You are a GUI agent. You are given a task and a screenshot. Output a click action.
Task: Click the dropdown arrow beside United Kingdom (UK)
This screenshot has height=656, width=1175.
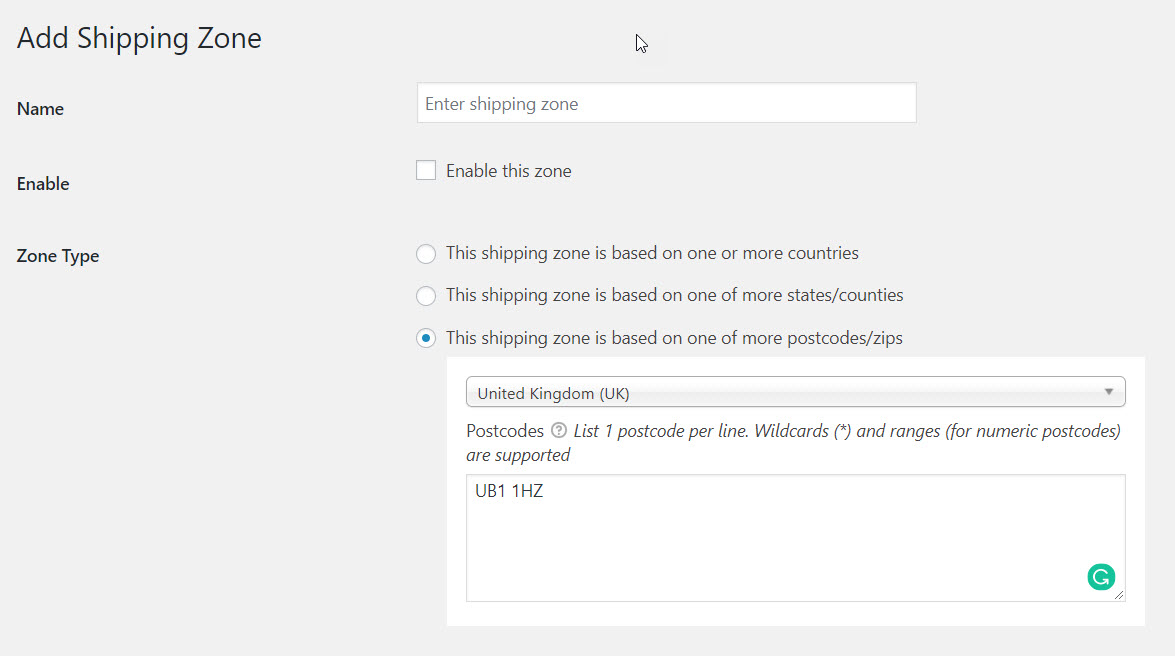pyautogui.click(x=1110, y=391)
